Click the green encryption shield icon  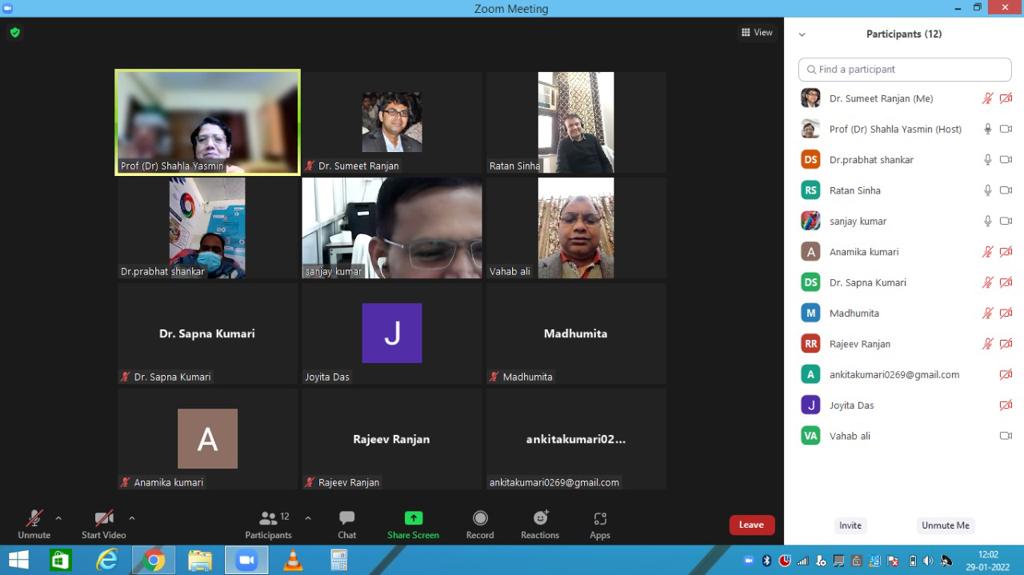coord(15,32)
